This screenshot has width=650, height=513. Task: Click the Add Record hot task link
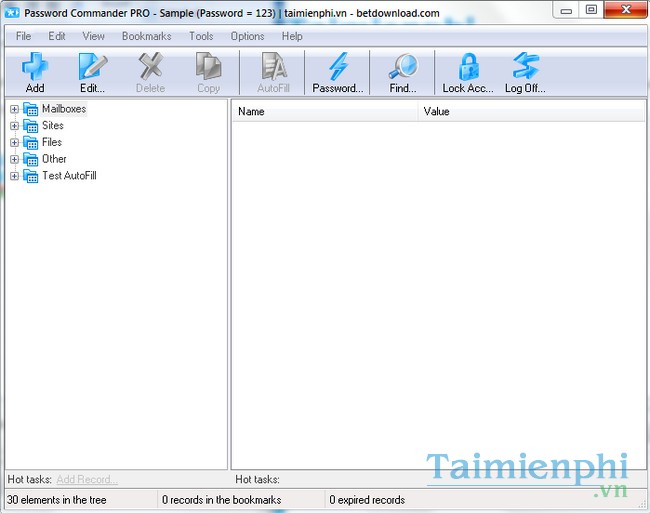(87, 479)
